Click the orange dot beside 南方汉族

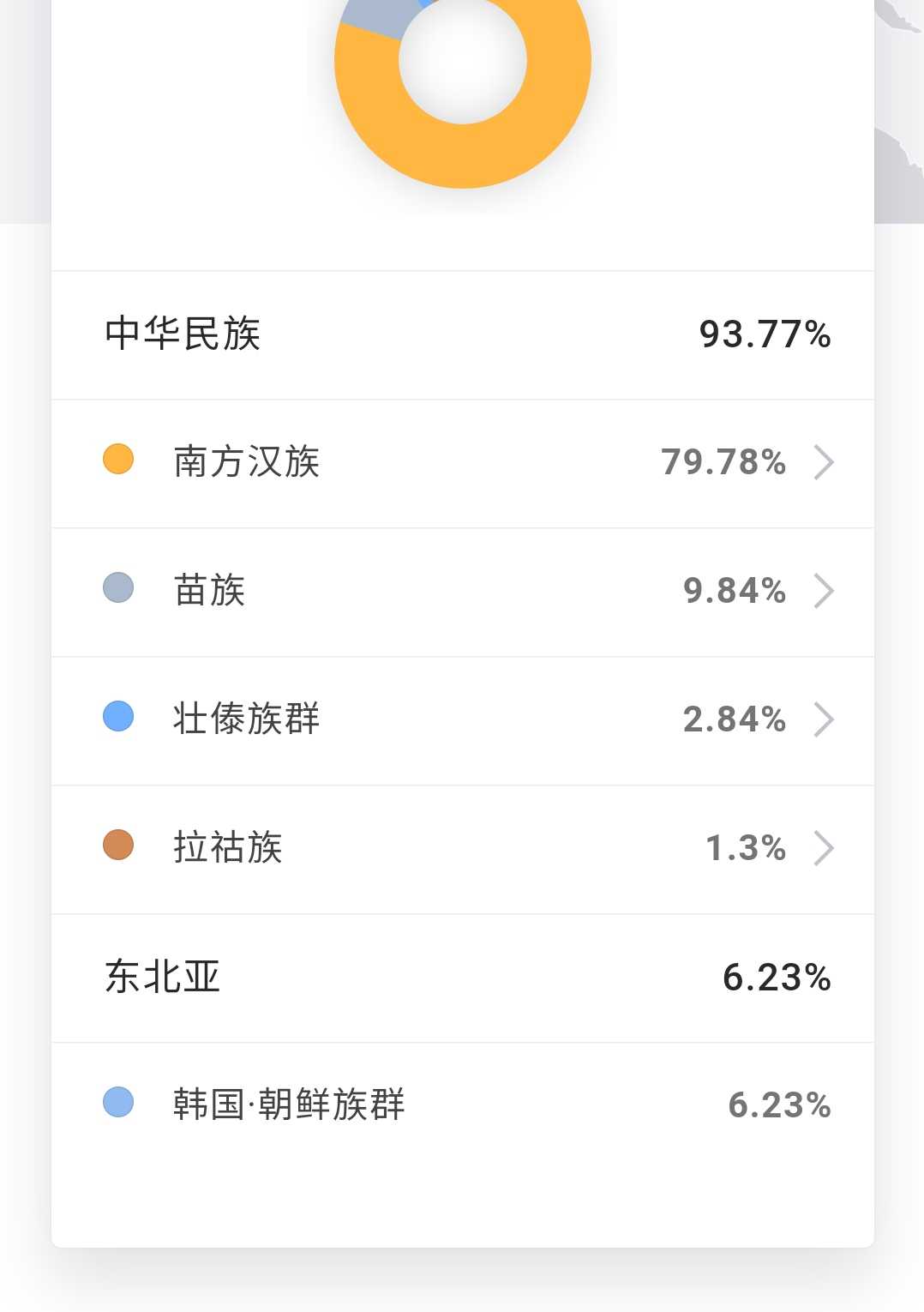coord(118,459)
